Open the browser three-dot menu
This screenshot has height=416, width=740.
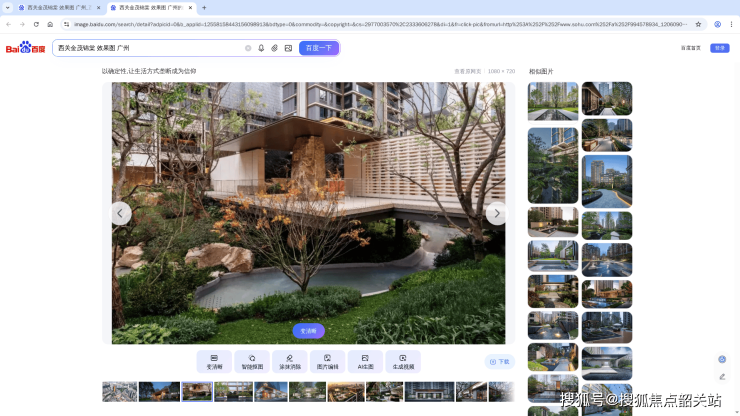(x=732, y=24)
